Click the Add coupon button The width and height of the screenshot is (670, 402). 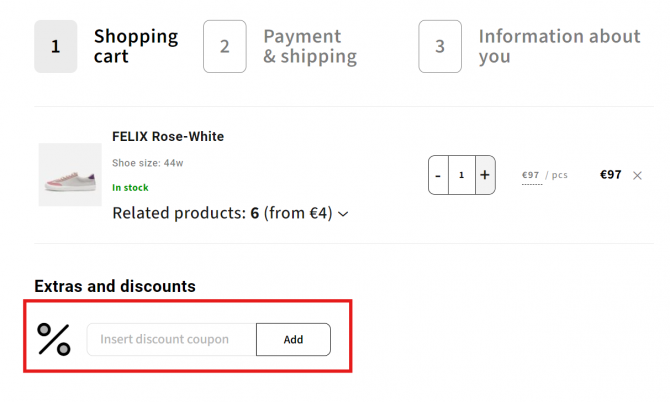coord(293,339)
